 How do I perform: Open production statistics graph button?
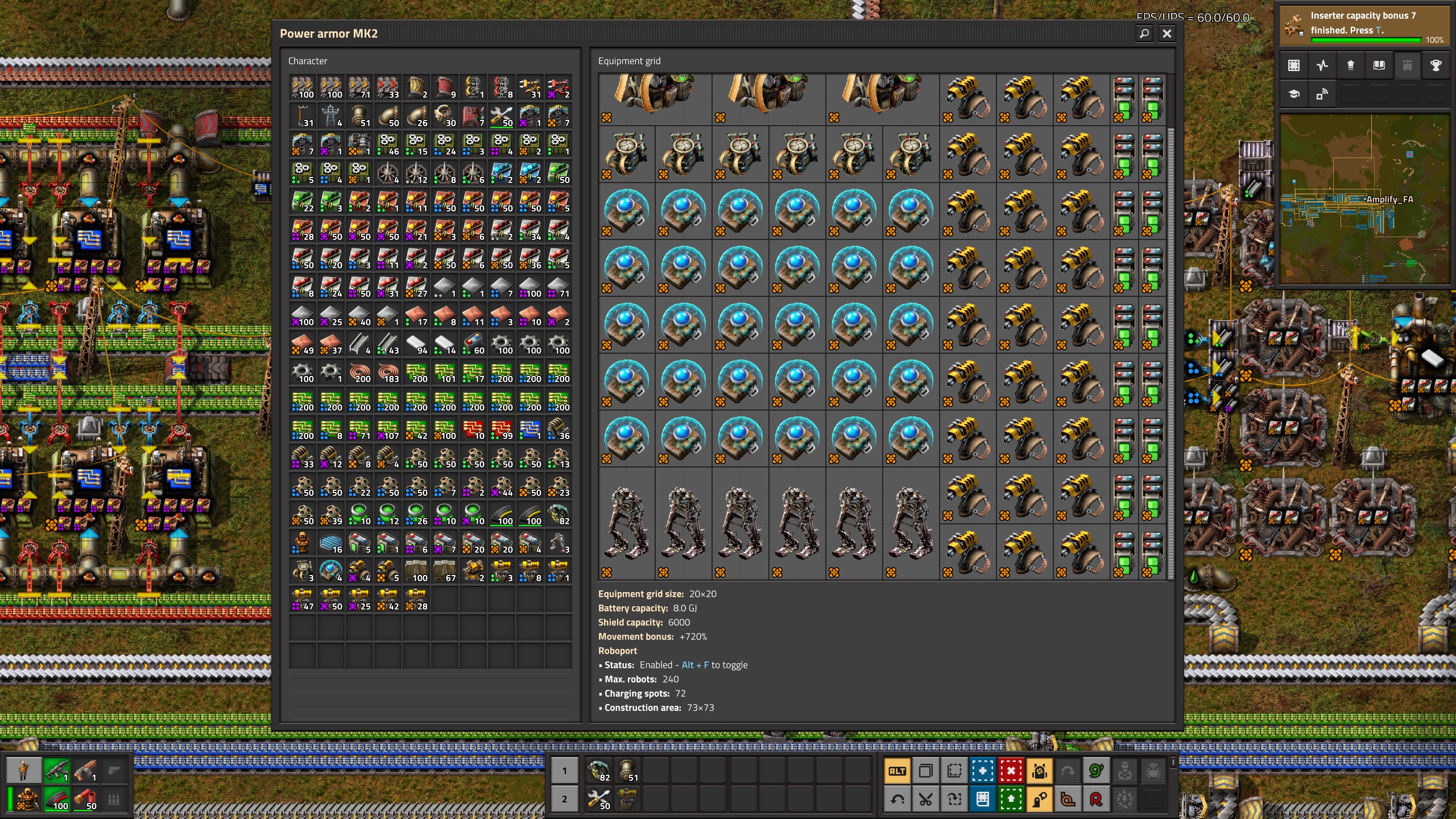[1322, 65]
